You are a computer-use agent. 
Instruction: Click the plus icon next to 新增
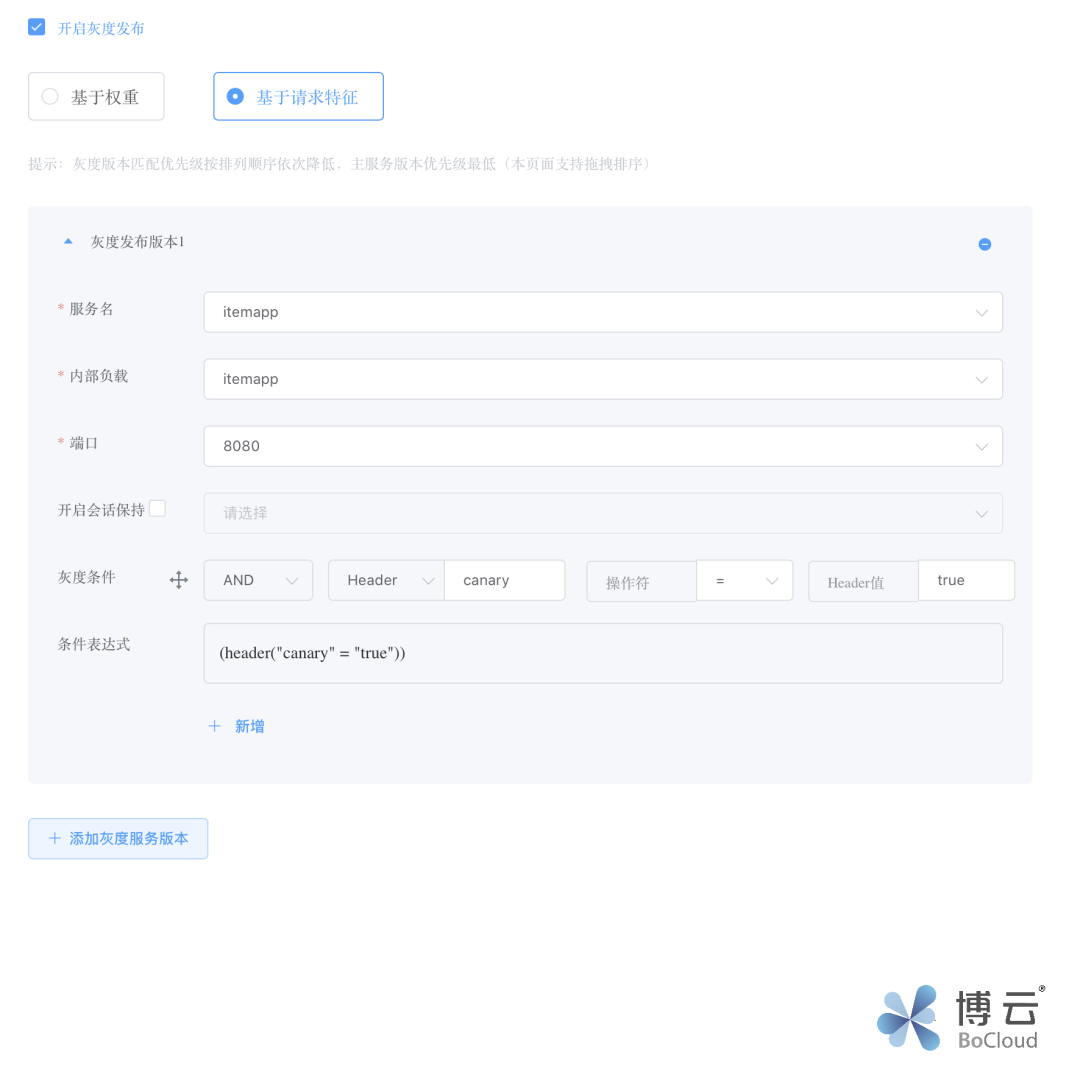tap(214, 725)
